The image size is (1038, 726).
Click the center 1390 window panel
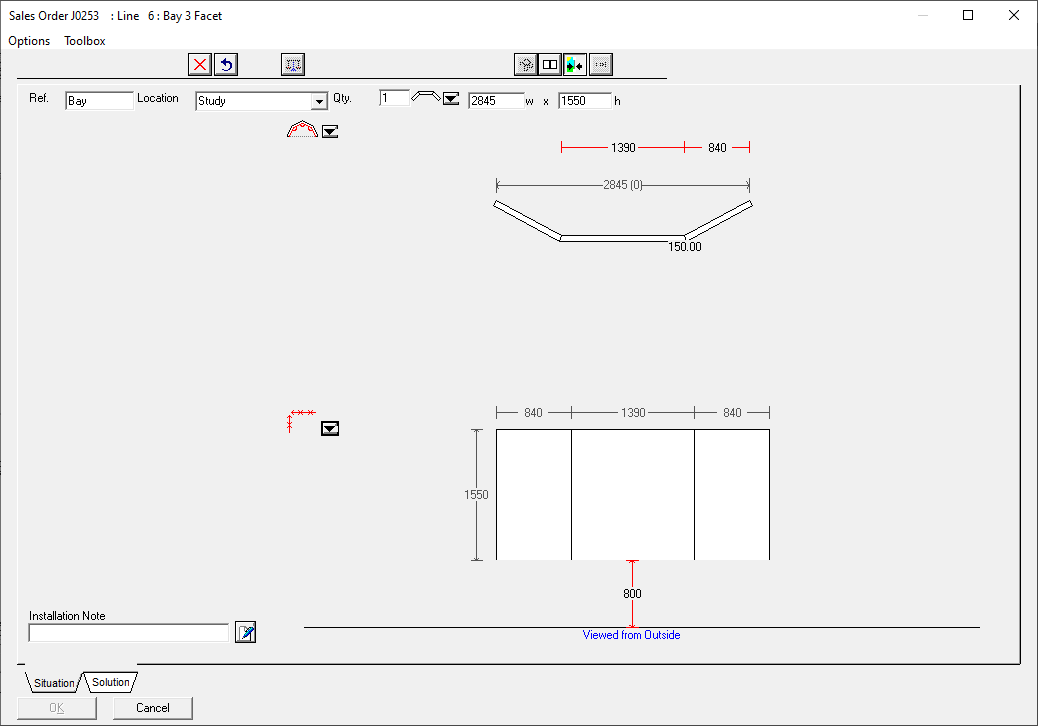coord(633,494)
